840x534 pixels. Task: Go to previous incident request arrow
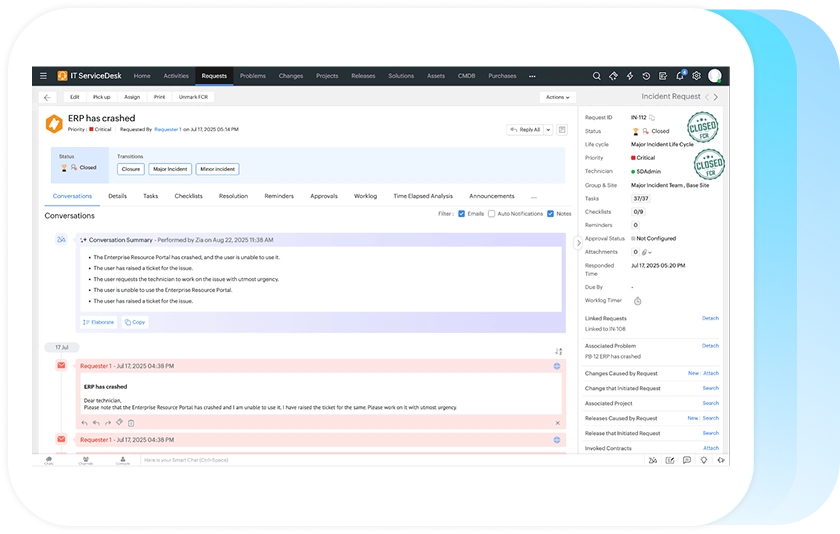coord(707,97)
